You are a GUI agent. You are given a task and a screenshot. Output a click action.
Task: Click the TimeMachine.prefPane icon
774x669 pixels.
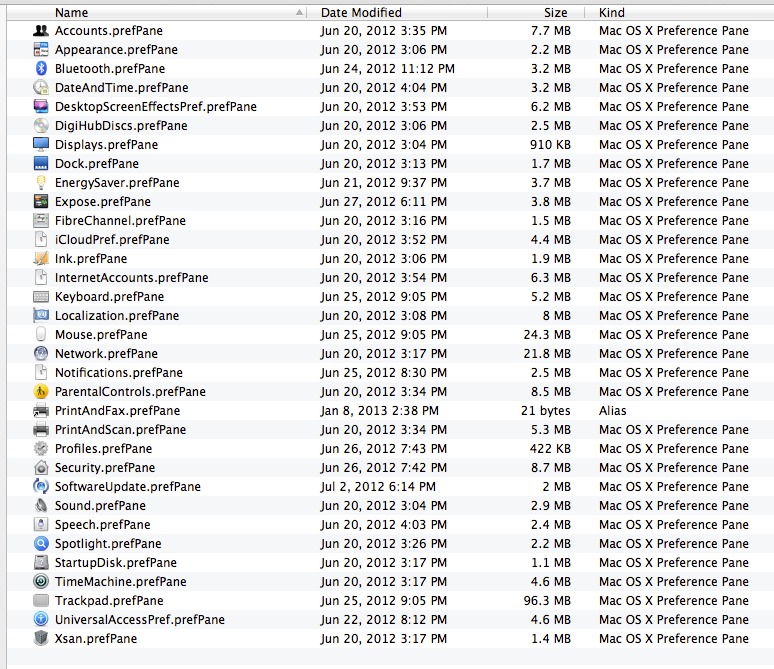41,582
